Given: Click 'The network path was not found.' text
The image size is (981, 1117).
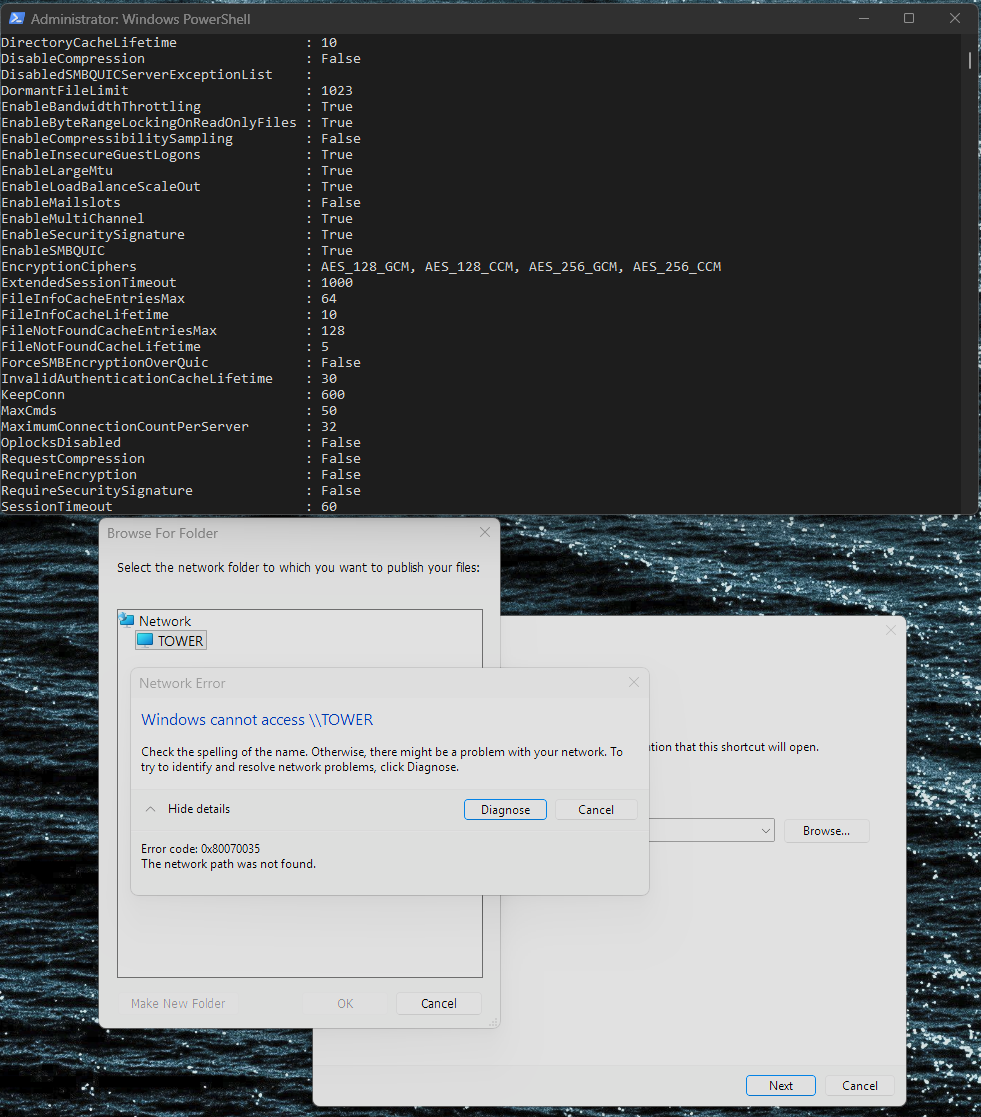Looking at the screenshot, I should pos(228,864).
